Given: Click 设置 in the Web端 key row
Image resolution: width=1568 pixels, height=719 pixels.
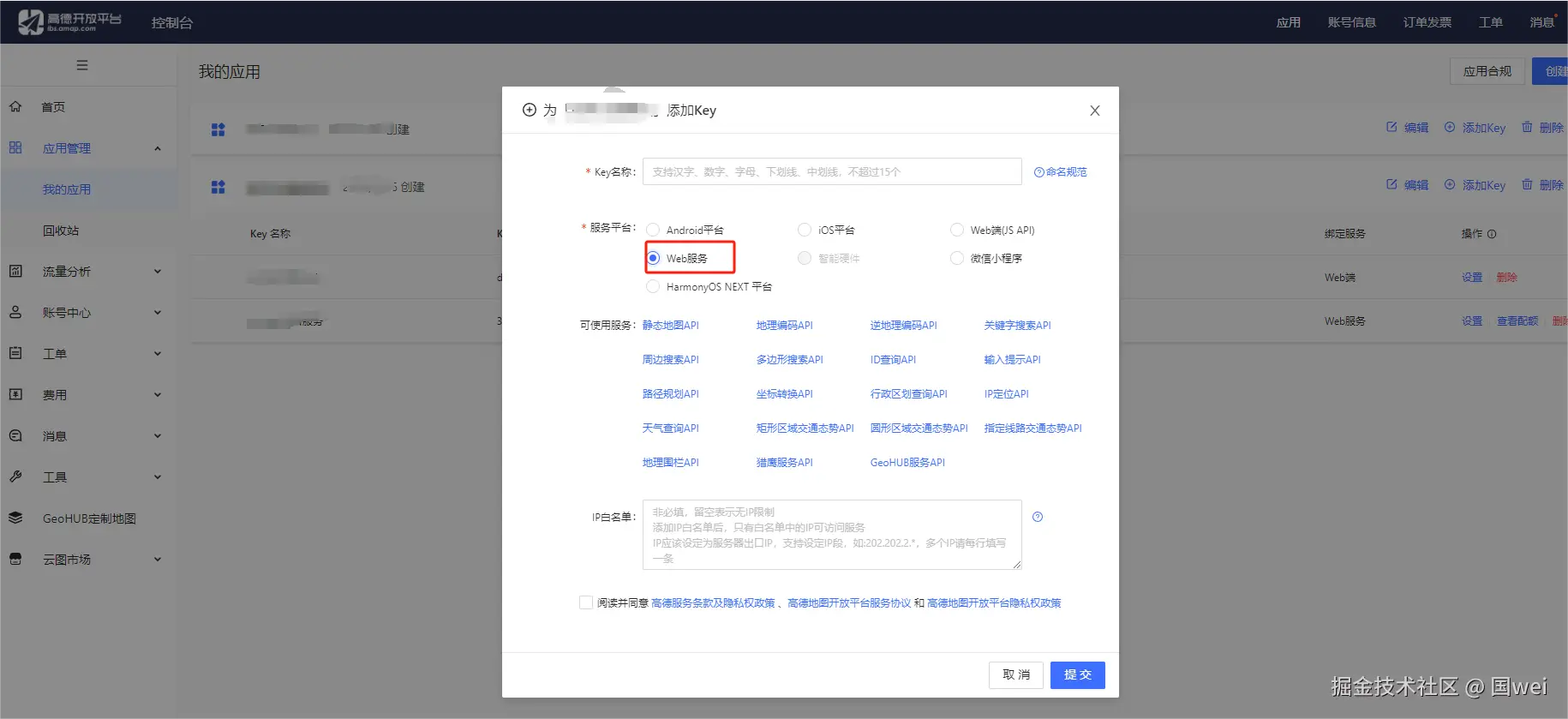Looking at the screenshot, I should coord(1472,277).
